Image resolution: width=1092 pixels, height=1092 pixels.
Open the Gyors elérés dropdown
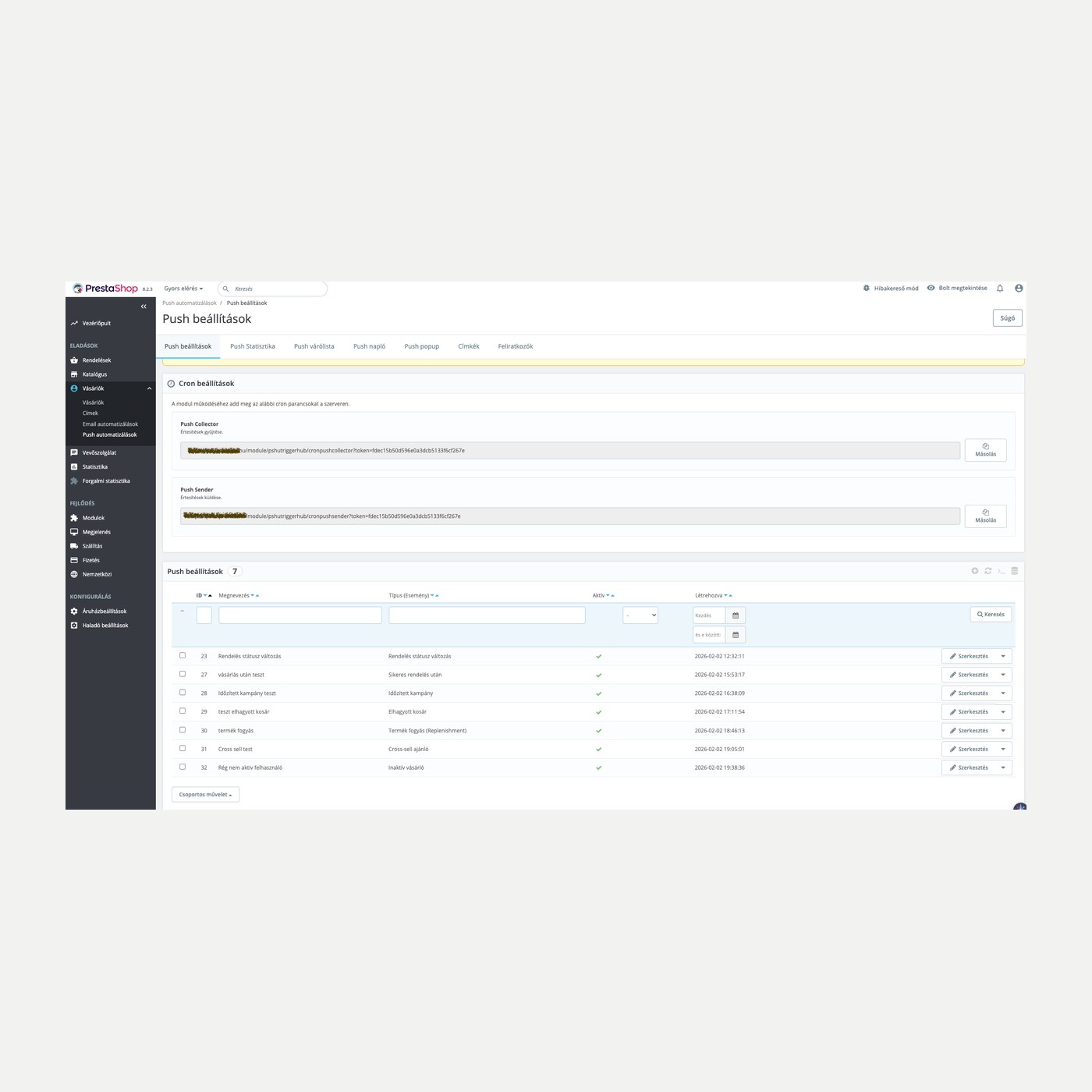[x=183, y=289]
